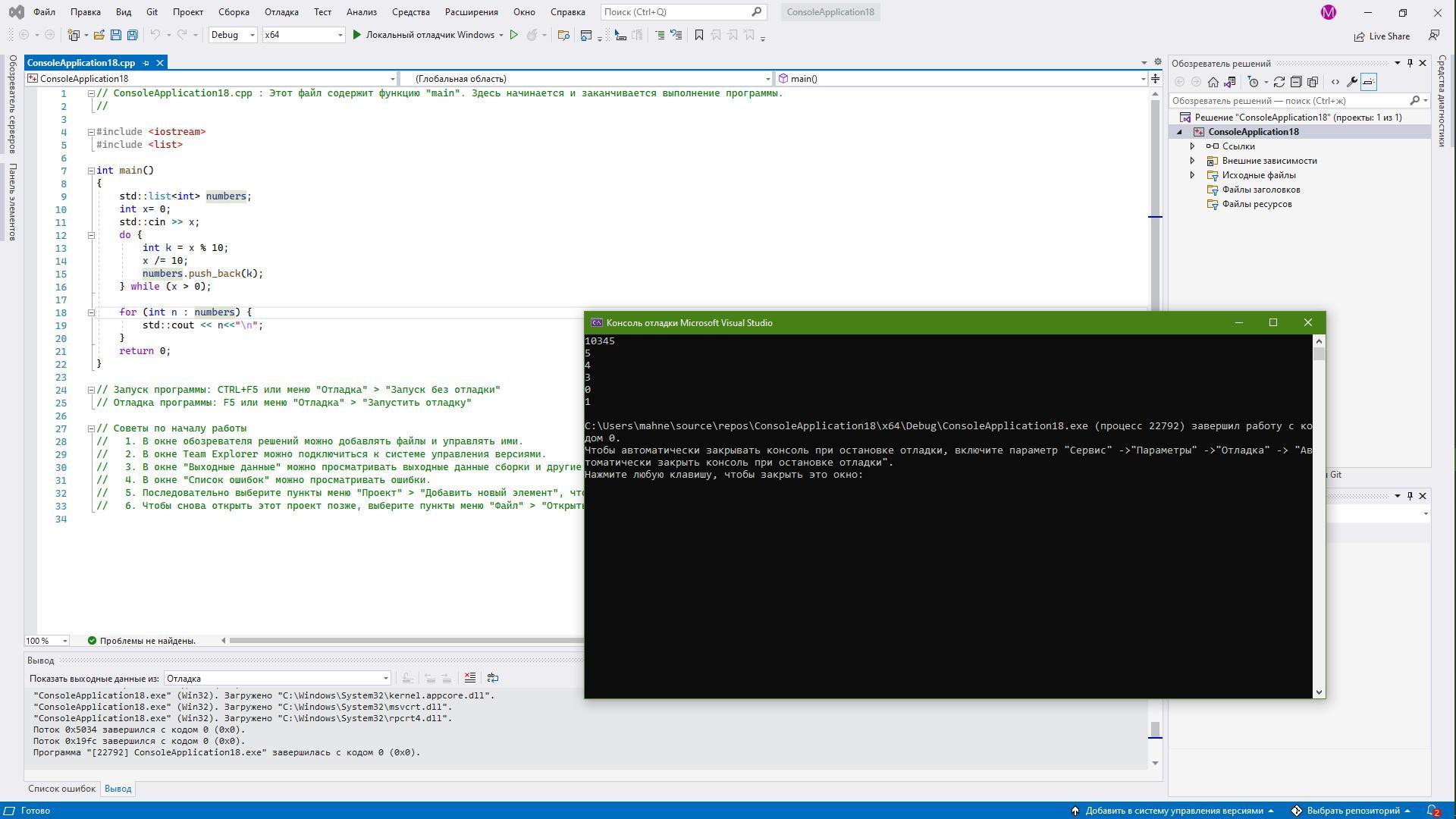Click the Live Share button
The image size is (1456, 819).
[x=1382, y=36]
